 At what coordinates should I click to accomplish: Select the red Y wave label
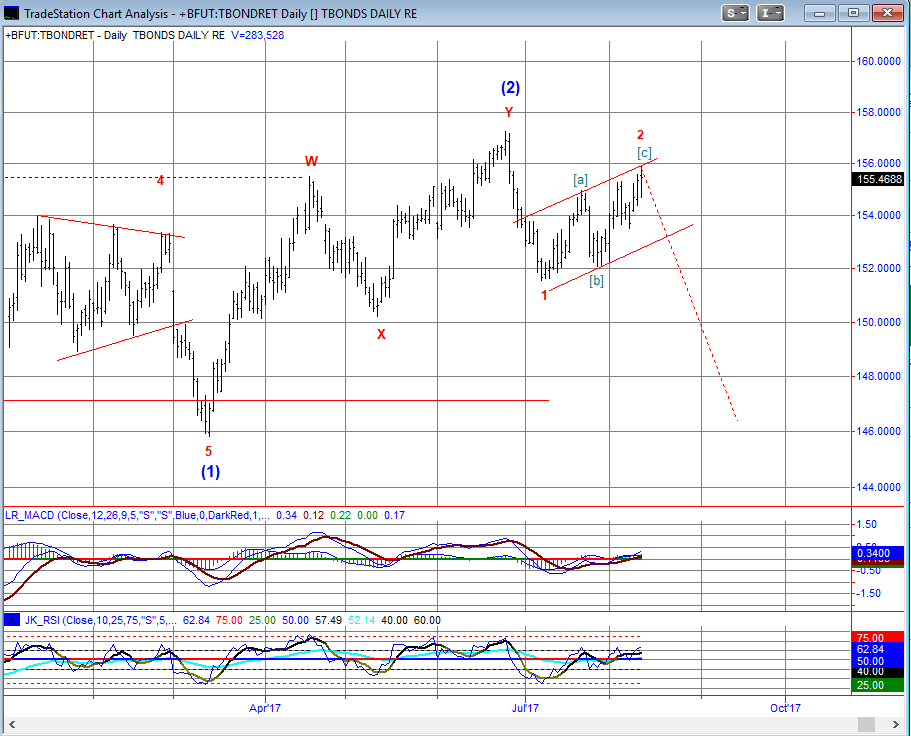pos(509,112)
